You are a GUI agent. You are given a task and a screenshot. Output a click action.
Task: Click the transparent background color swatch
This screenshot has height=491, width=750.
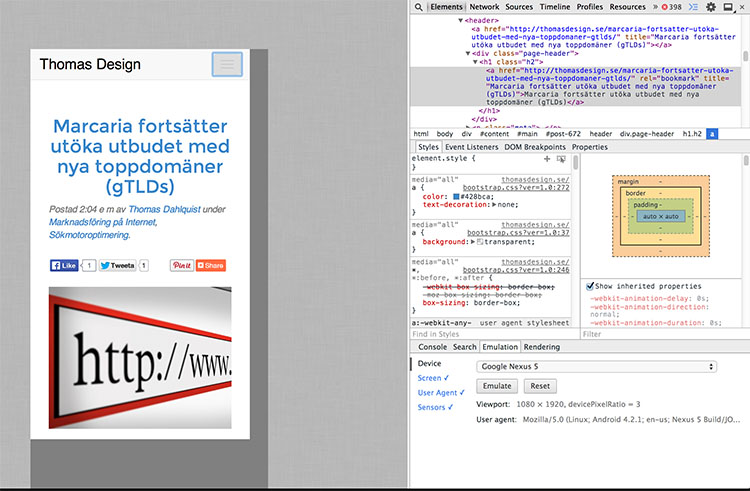pyautogui.click(x=480, y=242)
